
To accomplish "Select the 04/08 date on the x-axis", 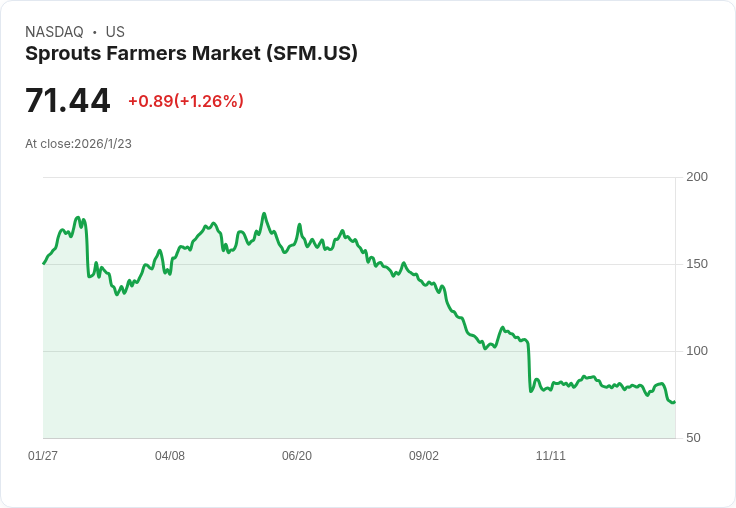I will [170, 456].
